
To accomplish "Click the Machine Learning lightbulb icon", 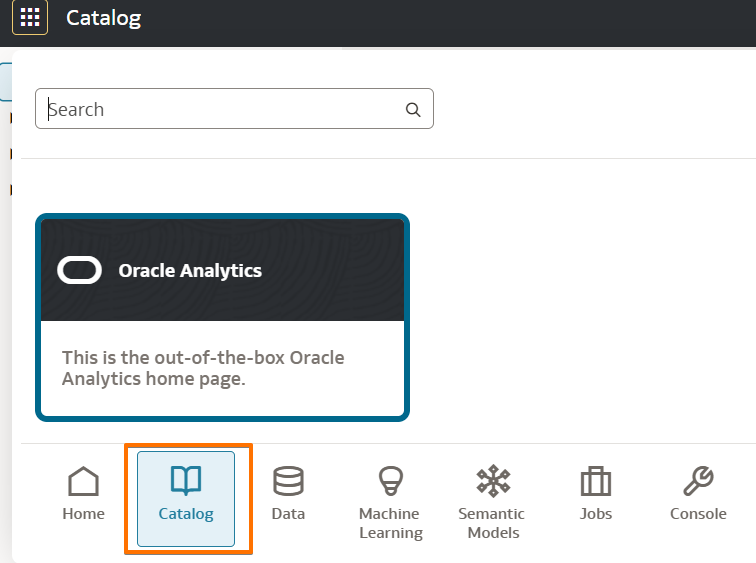I will pos(390,482).
